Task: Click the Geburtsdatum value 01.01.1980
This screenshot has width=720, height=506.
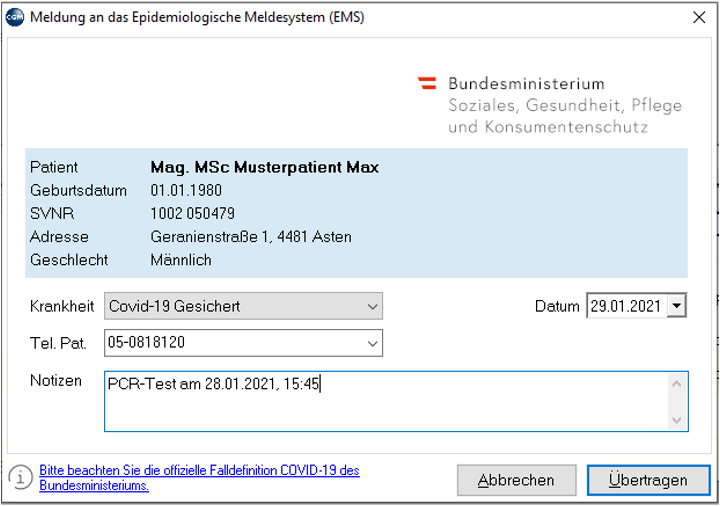Action: click(x=186, y=190)
